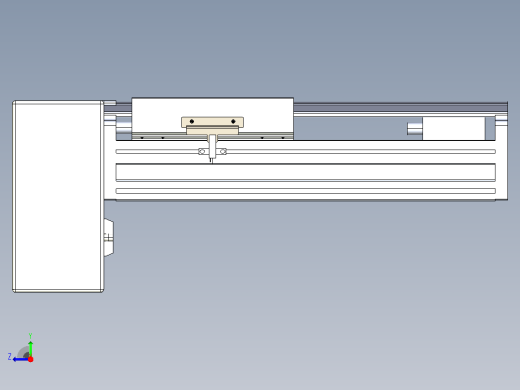Click the green Y axis arrow
Viewport: 520px width, 390px height.
(31, 349)
